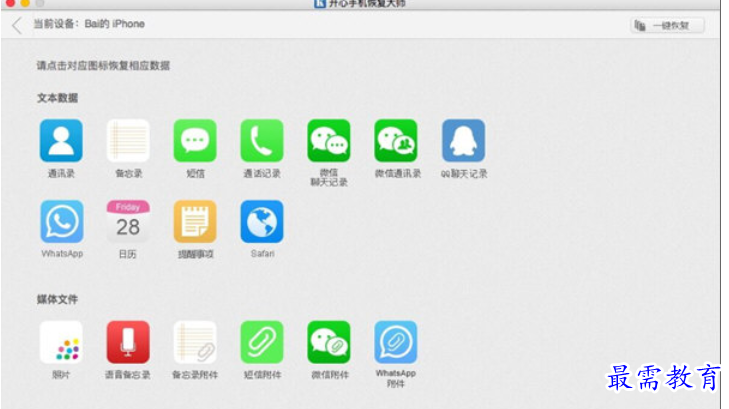Image resolution: width=729 pixels, height=409 pixels.
Task: Click the 请点击对应图标恢复相应数据 instruction text
Action: point(103,66)
